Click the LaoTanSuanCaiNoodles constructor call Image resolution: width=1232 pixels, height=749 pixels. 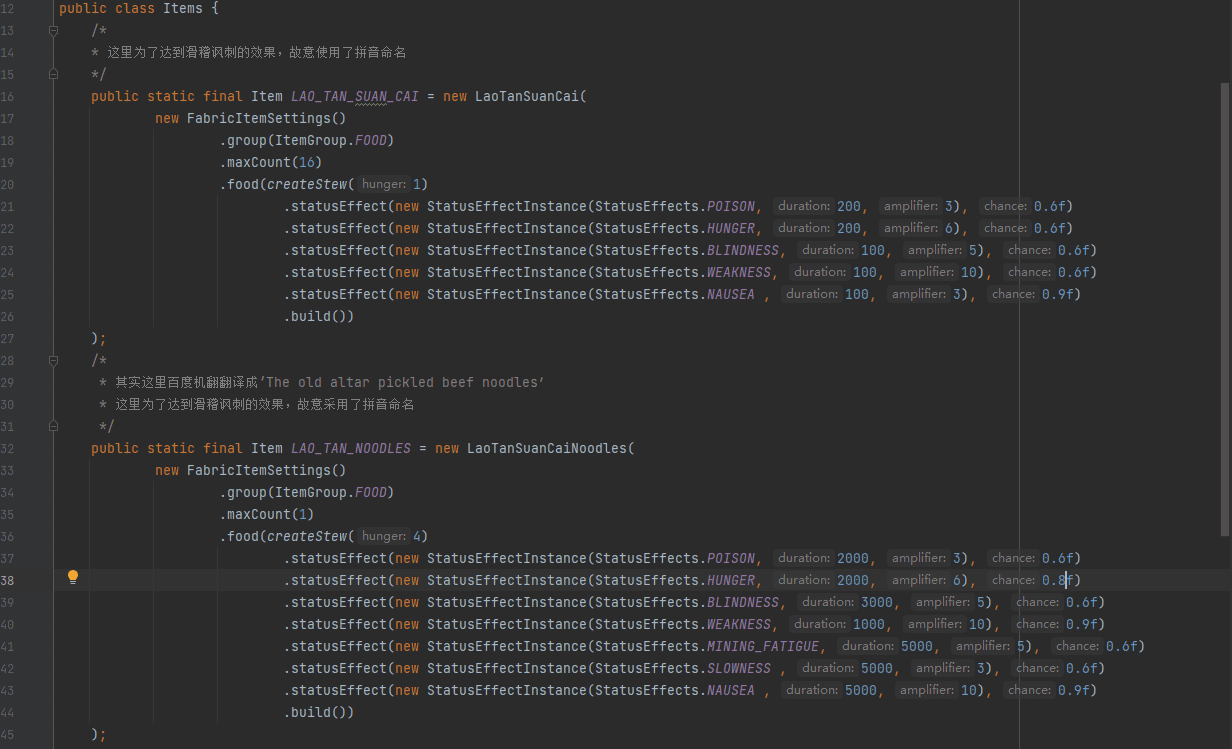pyautogui.click(x=546, y=449)
